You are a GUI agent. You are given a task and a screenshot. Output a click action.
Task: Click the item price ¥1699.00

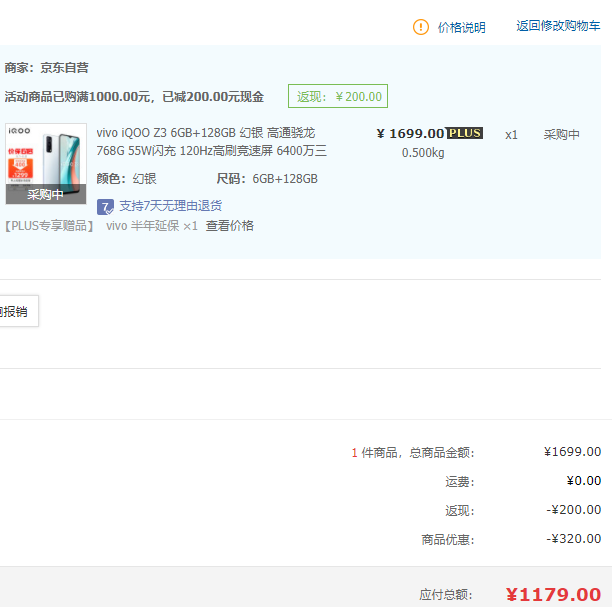(410, 134)
